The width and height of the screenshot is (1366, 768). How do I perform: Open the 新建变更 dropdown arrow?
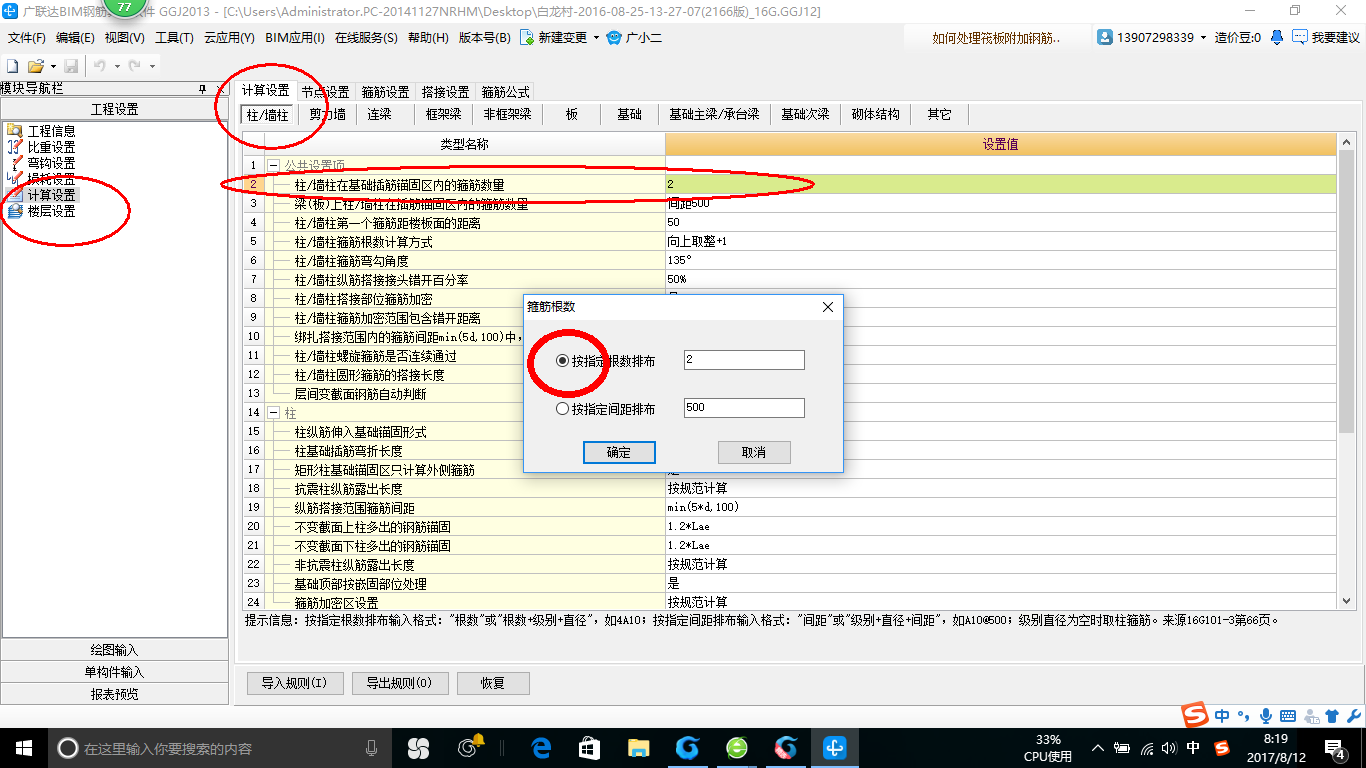point(596,37)
